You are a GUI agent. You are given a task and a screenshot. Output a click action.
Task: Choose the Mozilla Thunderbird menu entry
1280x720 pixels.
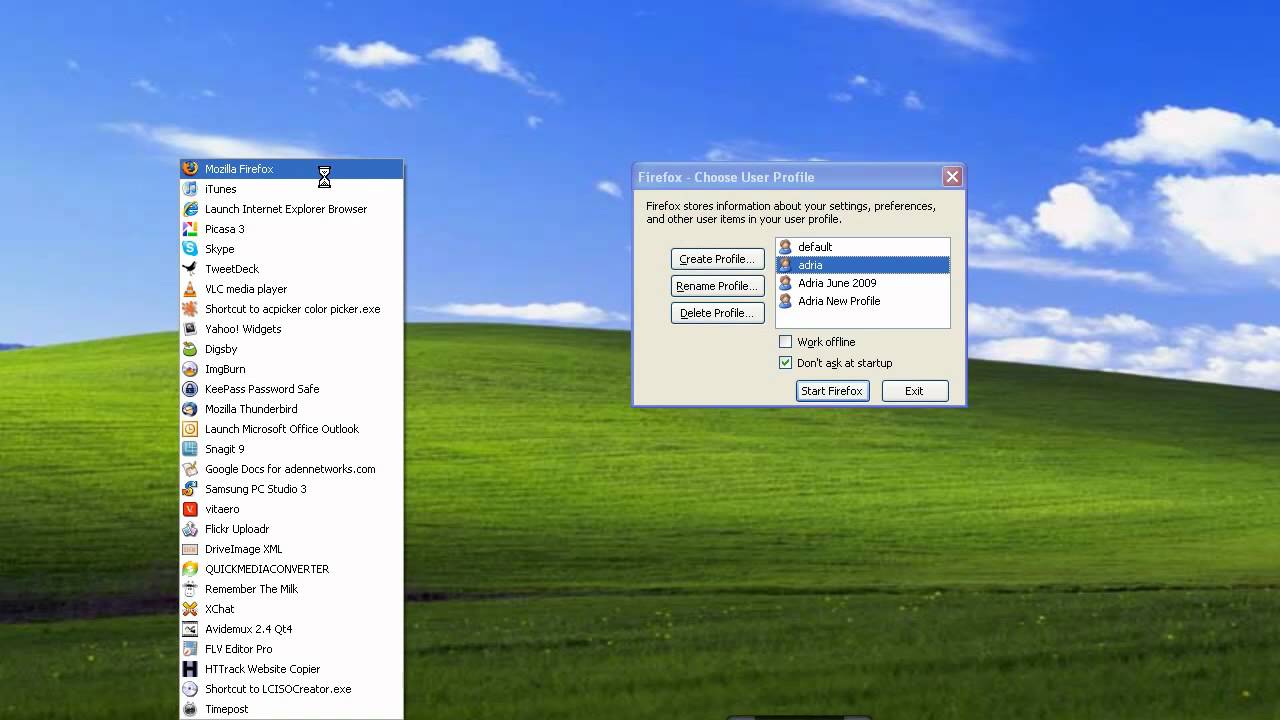(292, 409)
